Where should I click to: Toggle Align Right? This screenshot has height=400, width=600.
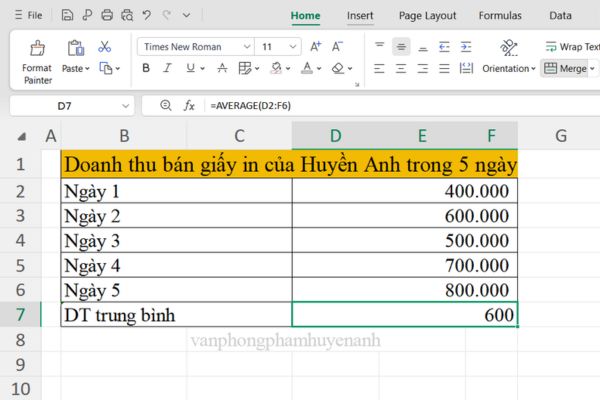tap(423, 69)
